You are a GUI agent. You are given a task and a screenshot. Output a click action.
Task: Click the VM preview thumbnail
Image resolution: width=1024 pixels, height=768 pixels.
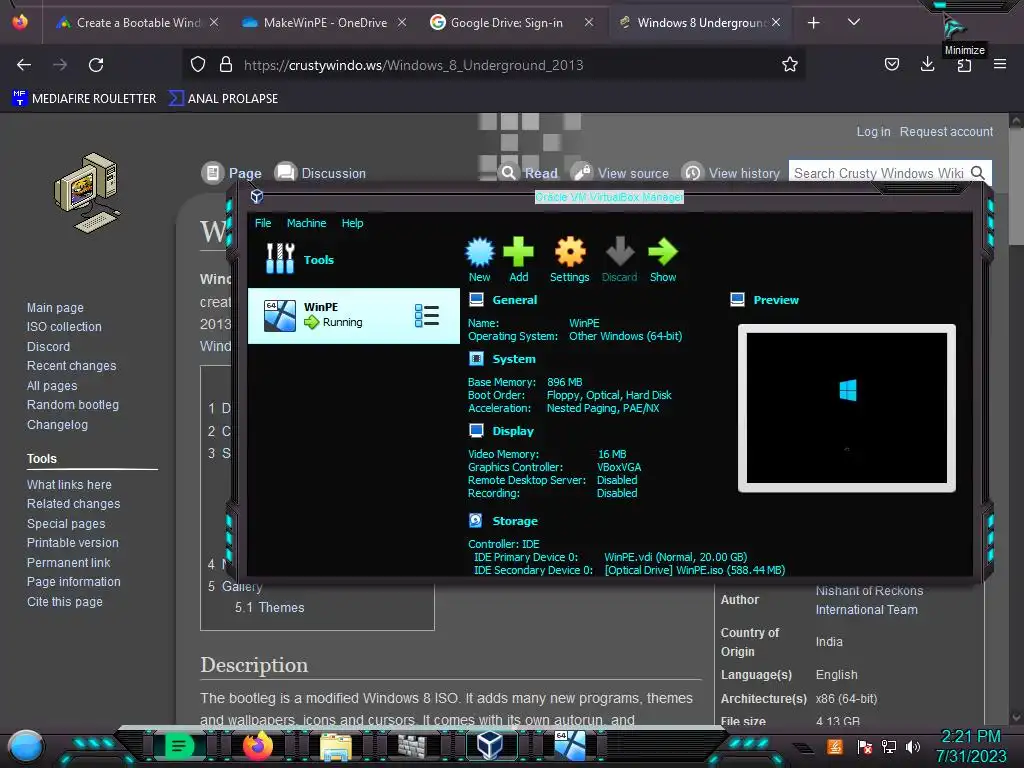(847, 408)
